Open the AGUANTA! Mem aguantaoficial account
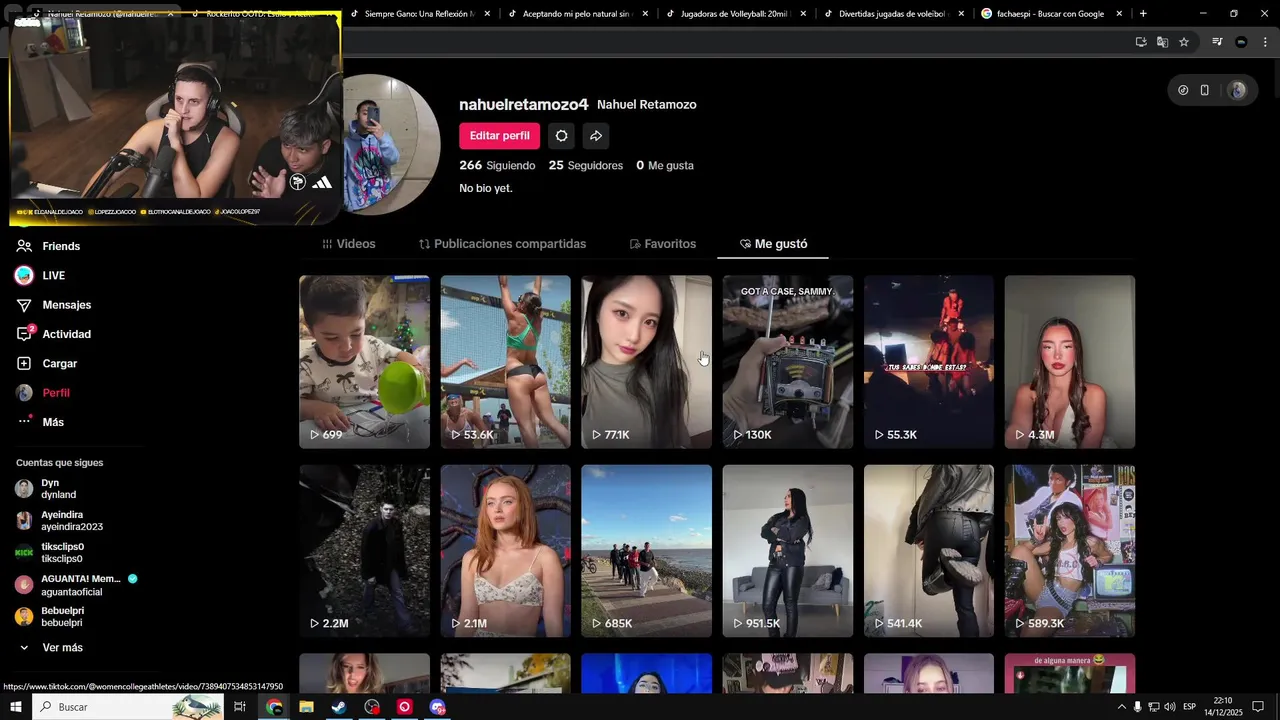 click(76, 585)
